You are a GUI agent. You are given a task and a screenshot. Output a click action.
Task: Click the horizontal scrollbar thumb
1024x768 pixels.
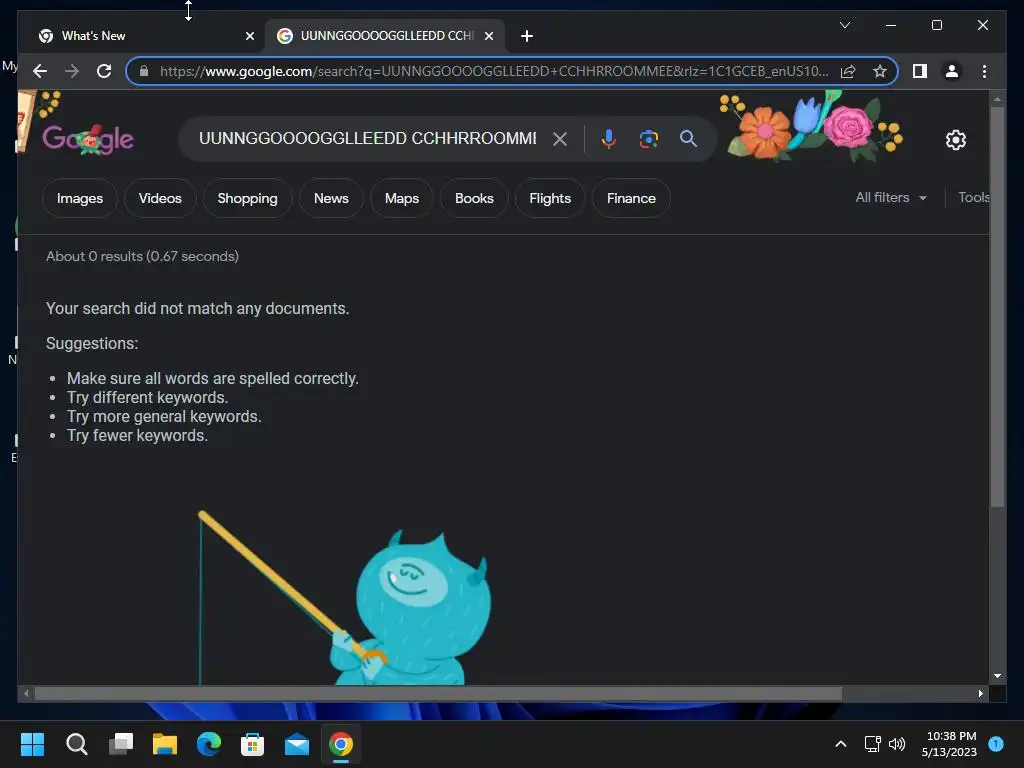click(x=438, y=694)
